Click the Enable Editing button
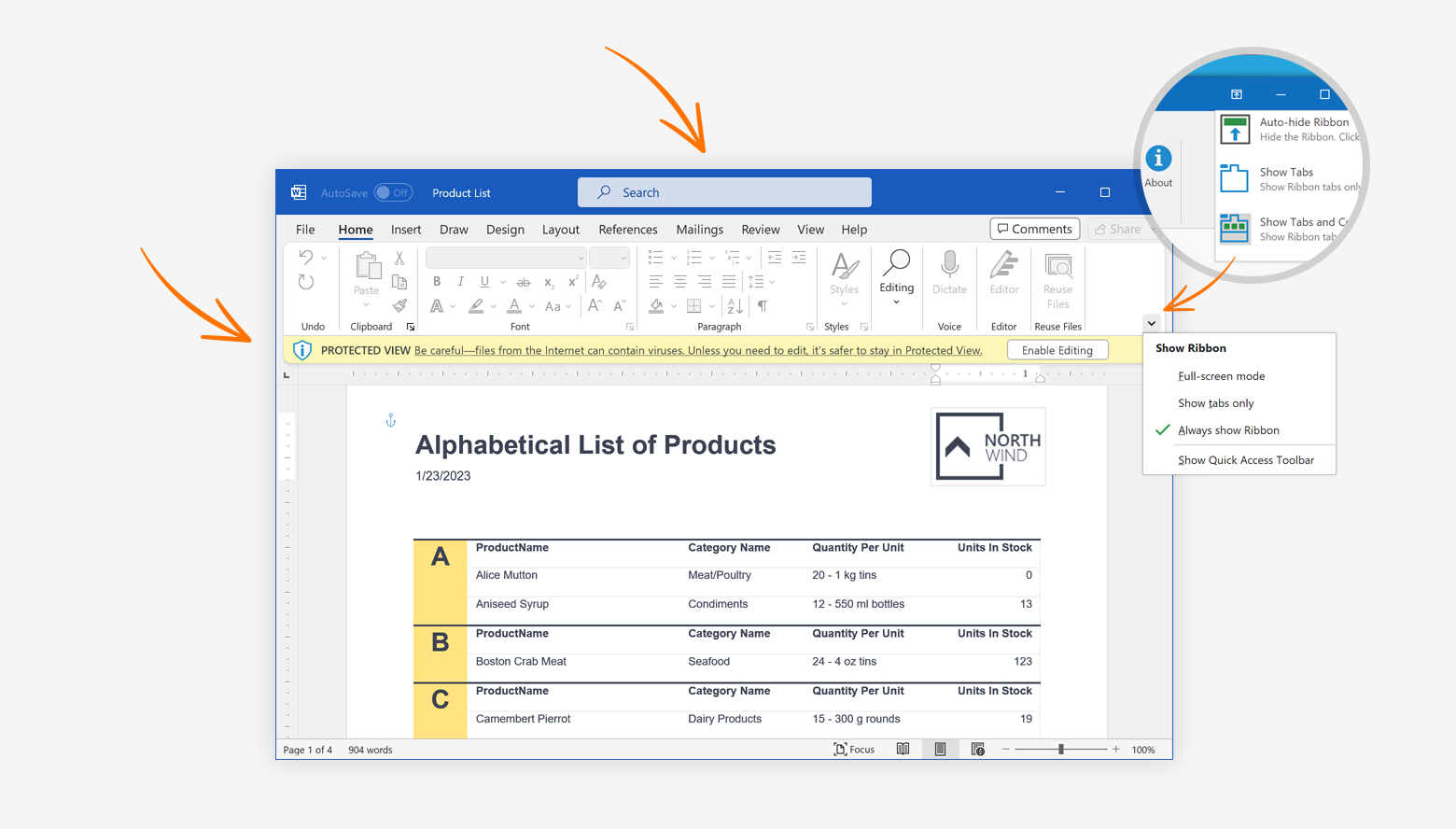The image size is (1456, 829). (x=1057, y=350)
